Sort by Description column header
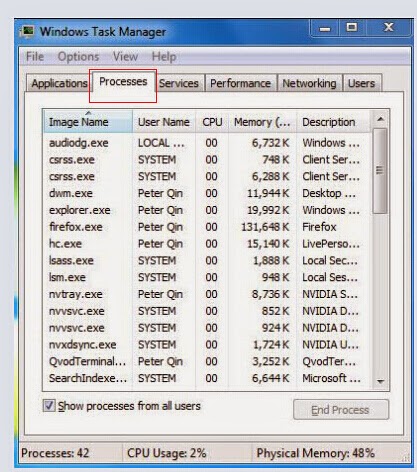 [333, 122]
